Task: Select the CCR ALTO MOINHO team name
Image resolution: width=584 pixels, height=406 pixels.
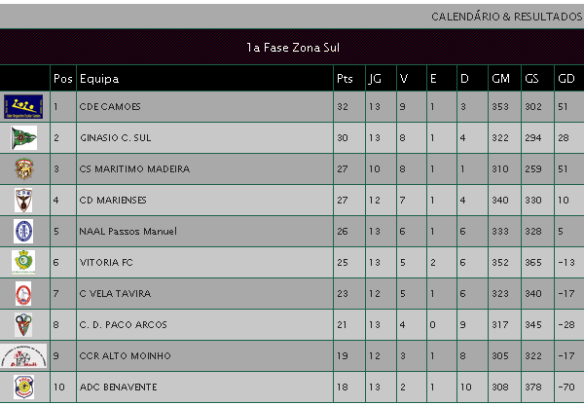Action: tap(125, 356)
